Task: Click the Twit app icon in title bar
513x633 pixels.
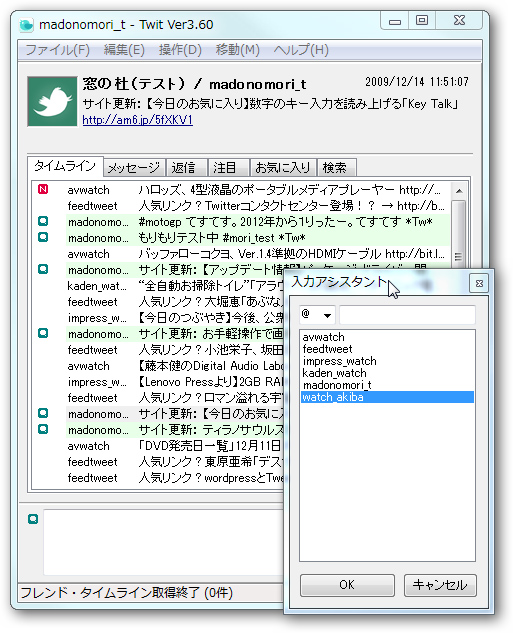Action: pos(26,25)
